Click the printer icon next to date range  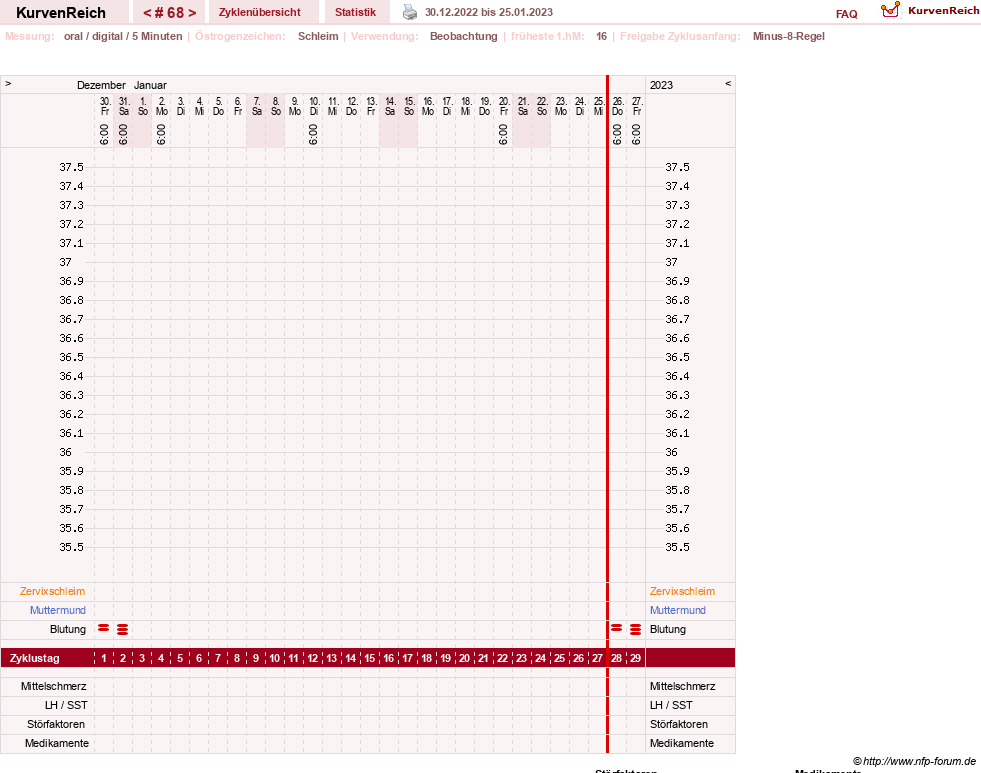point(409,12)
